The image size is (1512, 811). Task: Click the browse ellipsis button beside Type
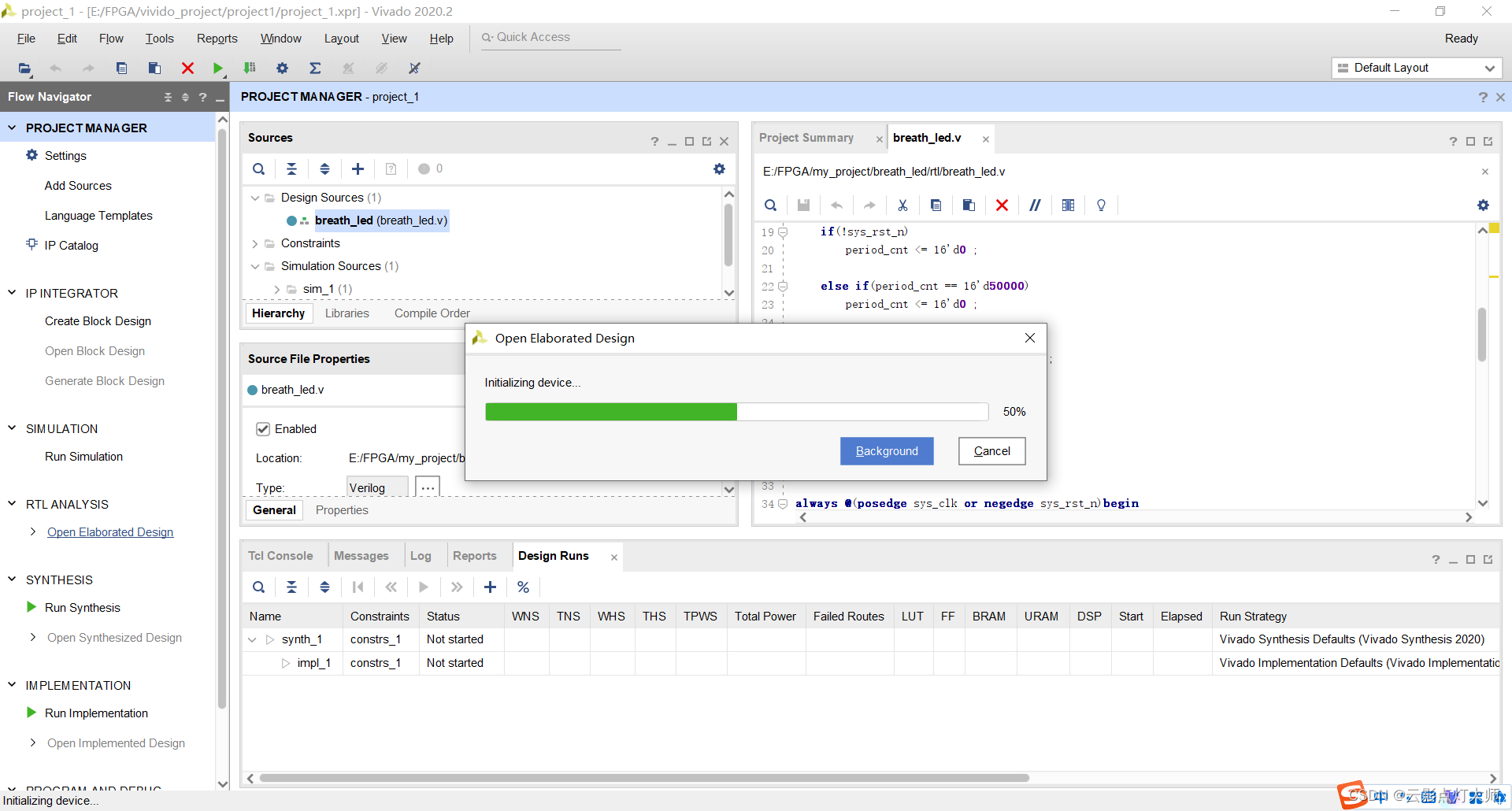[428, 487]
